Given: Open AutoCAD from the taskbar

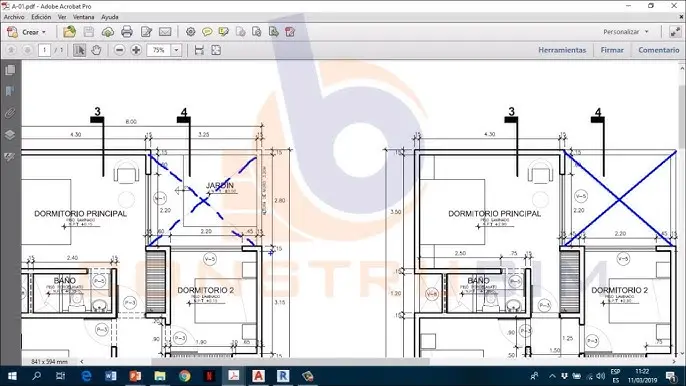Looking at the screenshot, I should click(258, 376).
